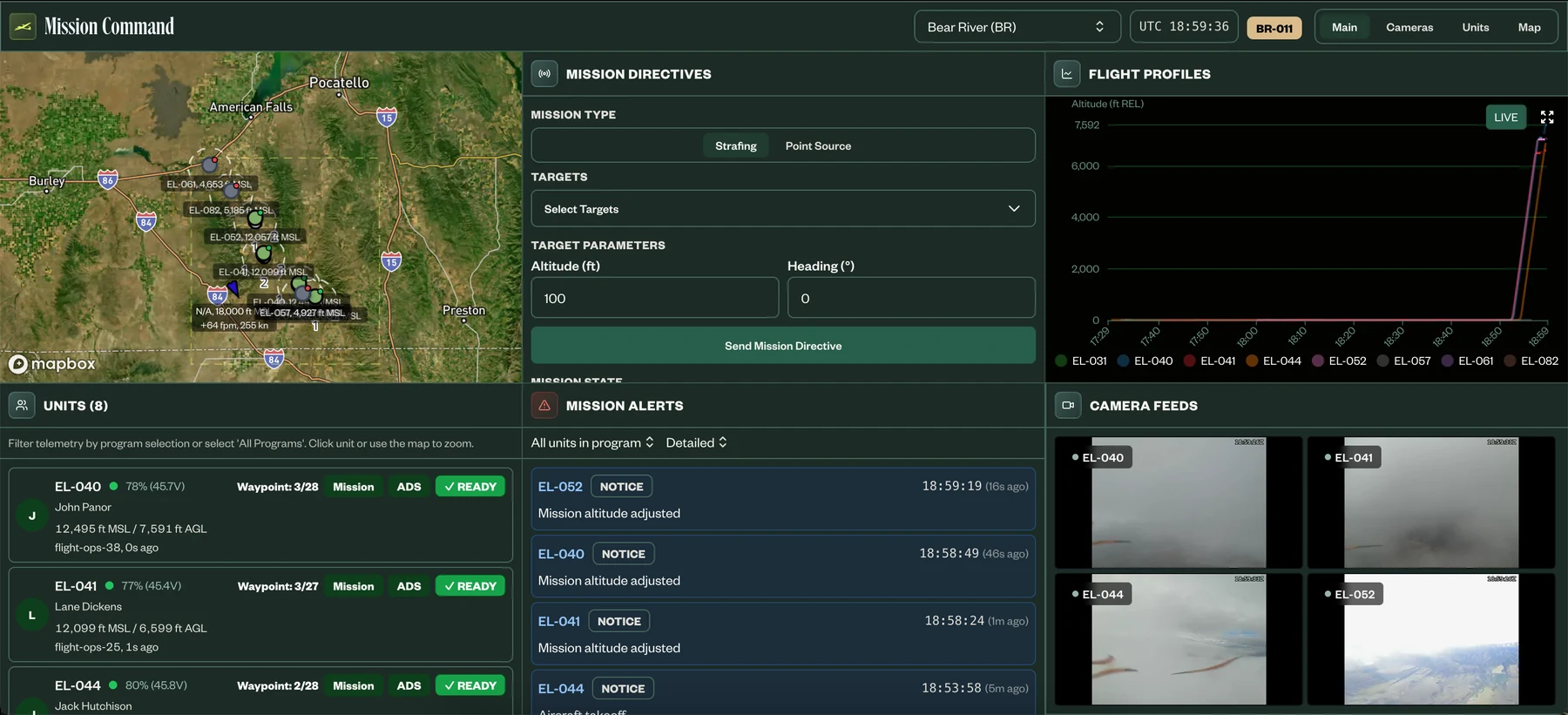Open EL-044 camera feed thumbnail
The image size is (1568, 715).
pos(1179,639)
